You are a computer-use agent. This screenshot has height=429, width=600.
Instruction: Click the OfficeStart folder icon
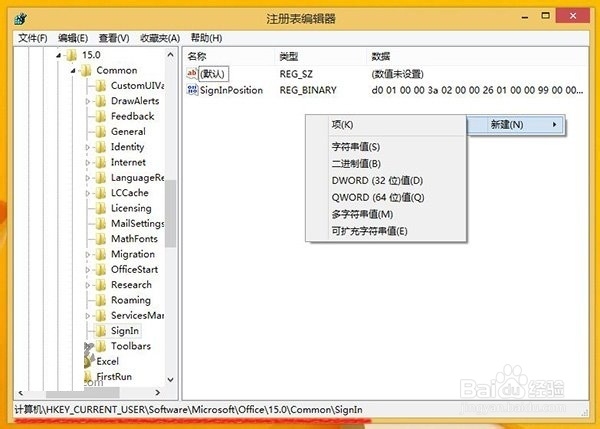click(101, 269)
